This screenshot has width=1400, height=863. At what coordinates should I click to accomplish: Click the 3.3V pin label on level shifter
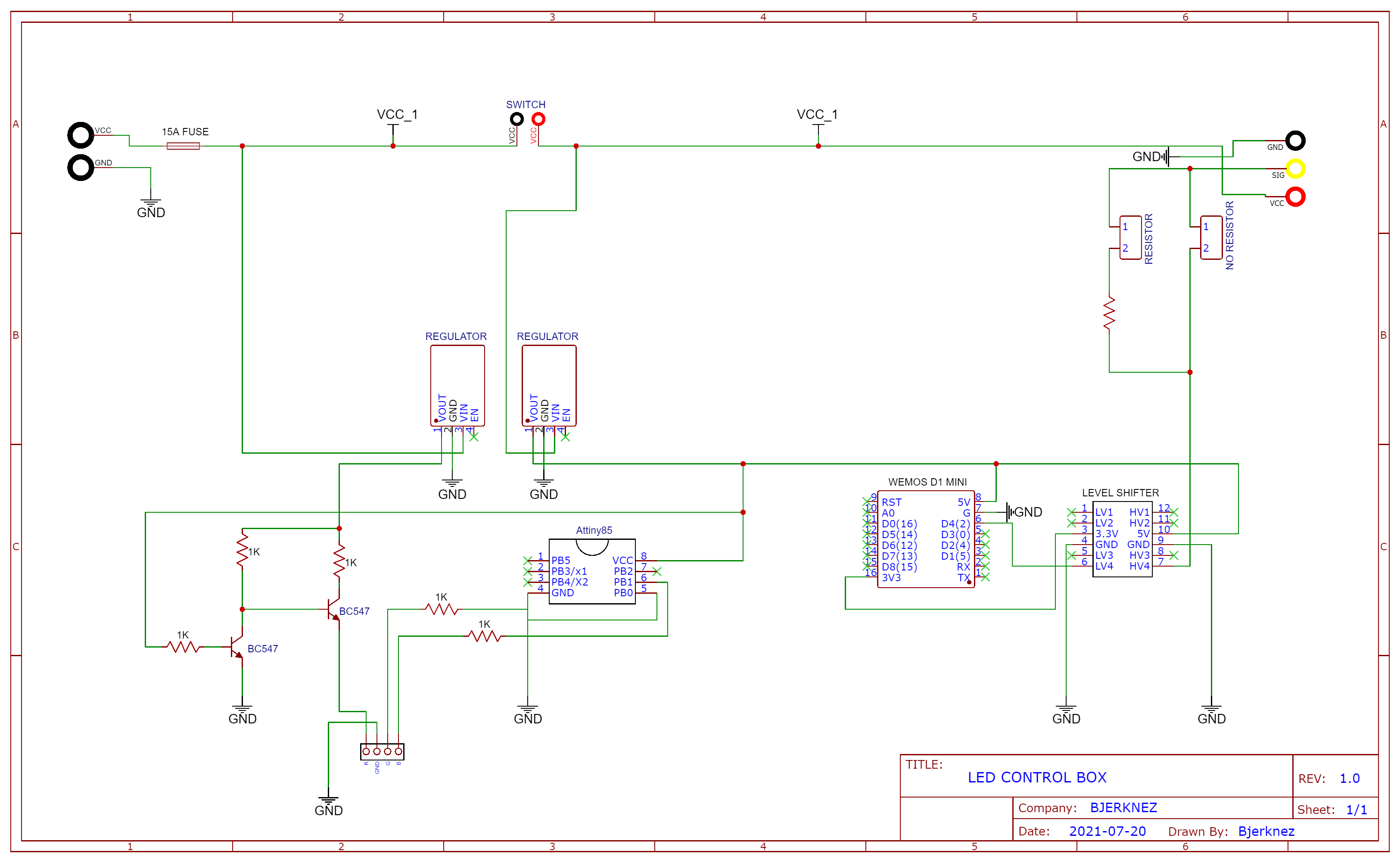1107,534
